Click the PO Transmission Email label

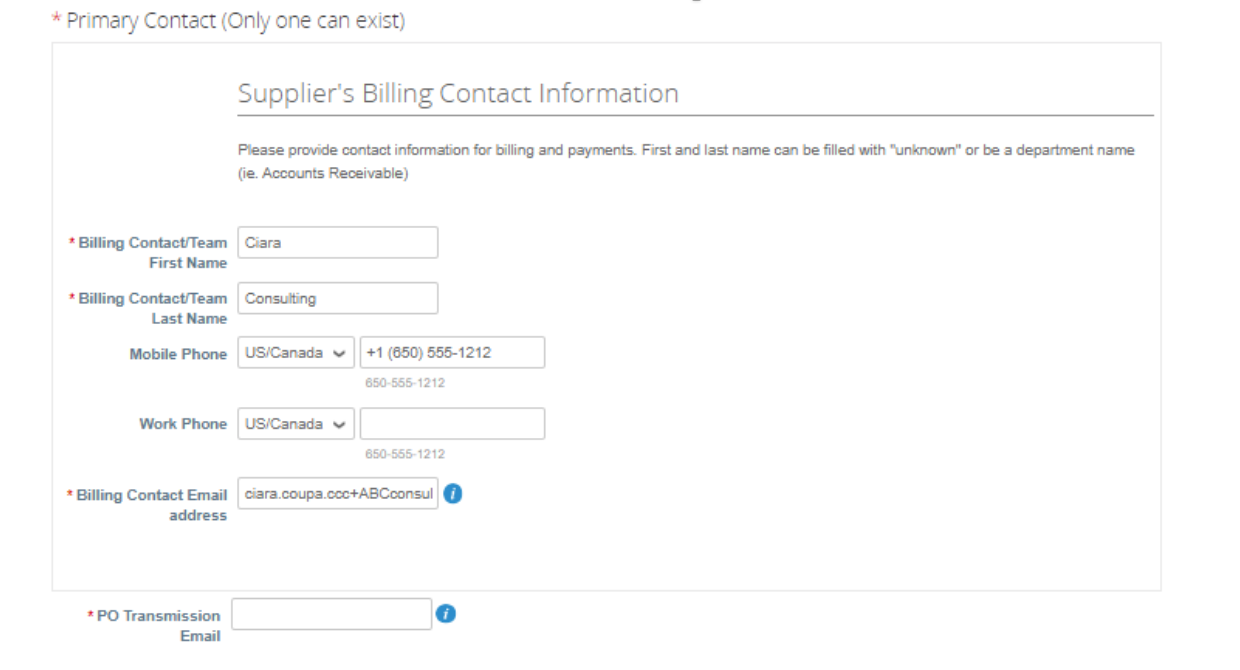158,625
